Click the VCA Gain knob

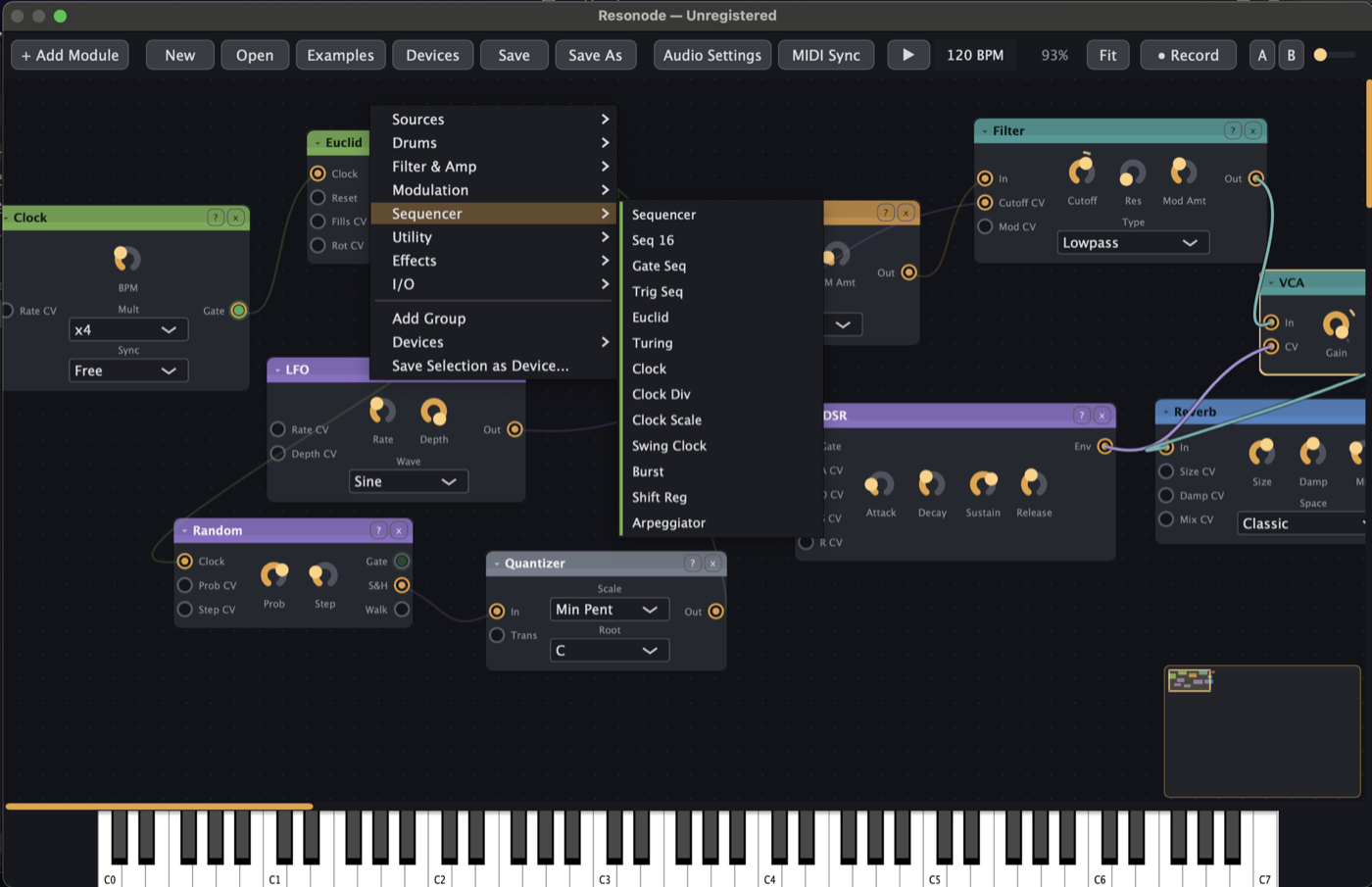(x=1336, y=324)
